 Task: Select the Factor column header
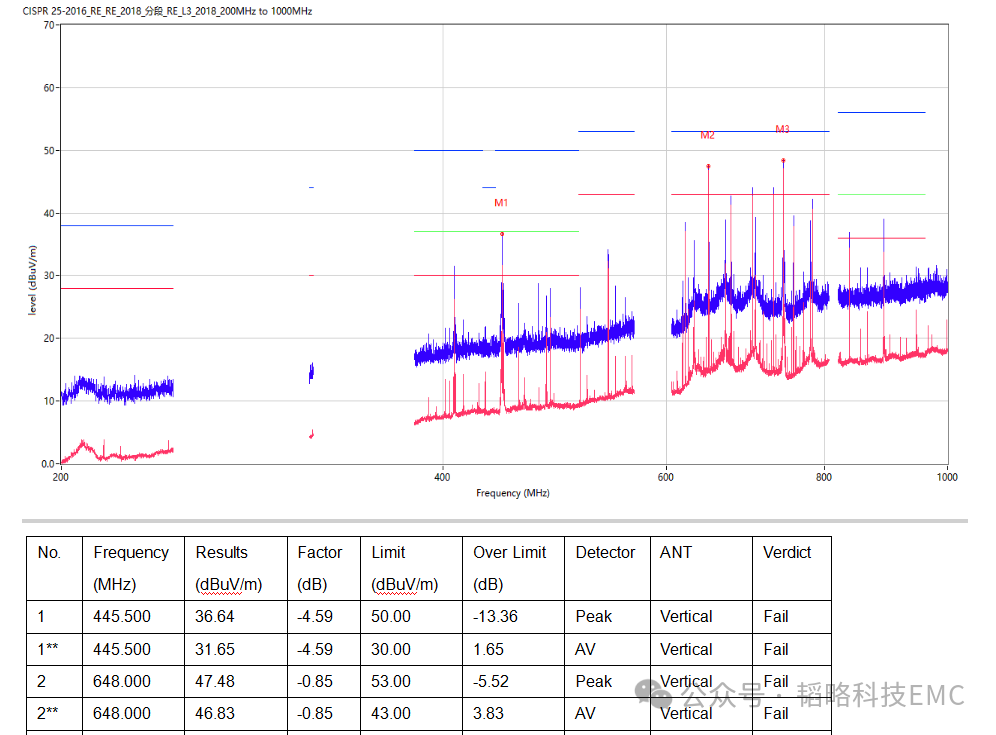[319, 552]
